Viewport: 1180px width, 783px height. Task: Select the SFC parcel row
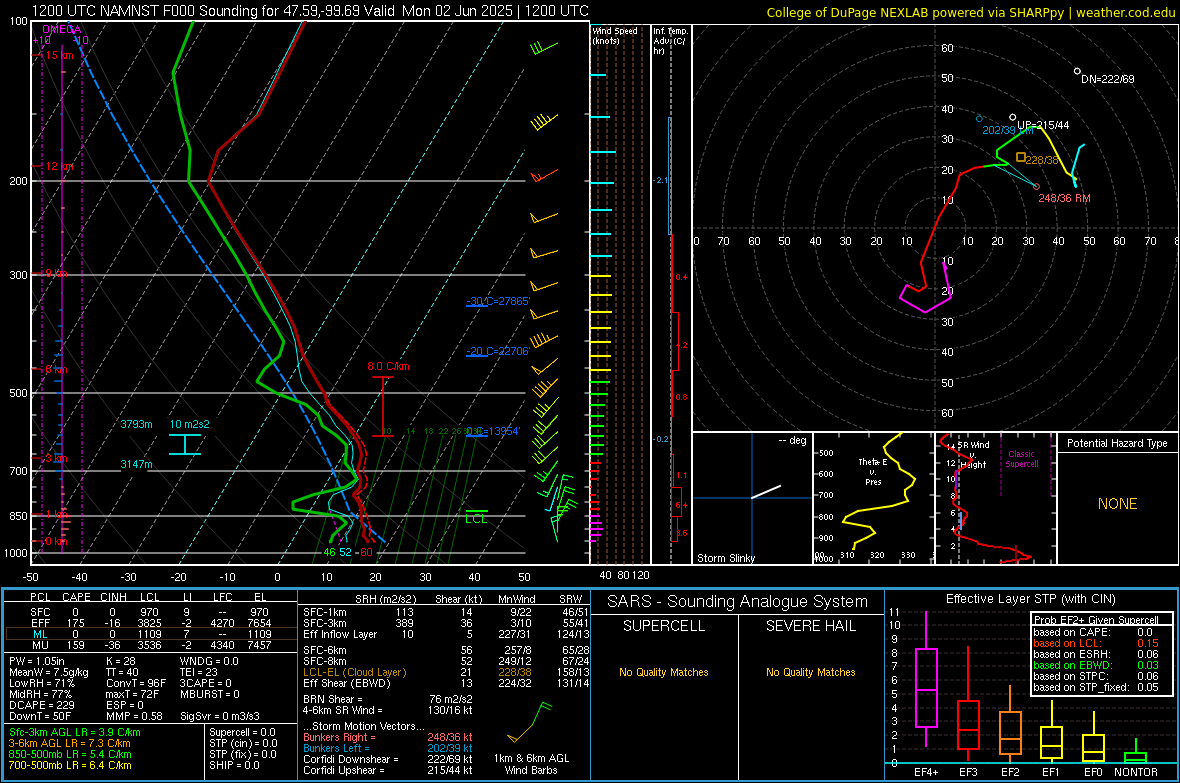coord(150,612)
